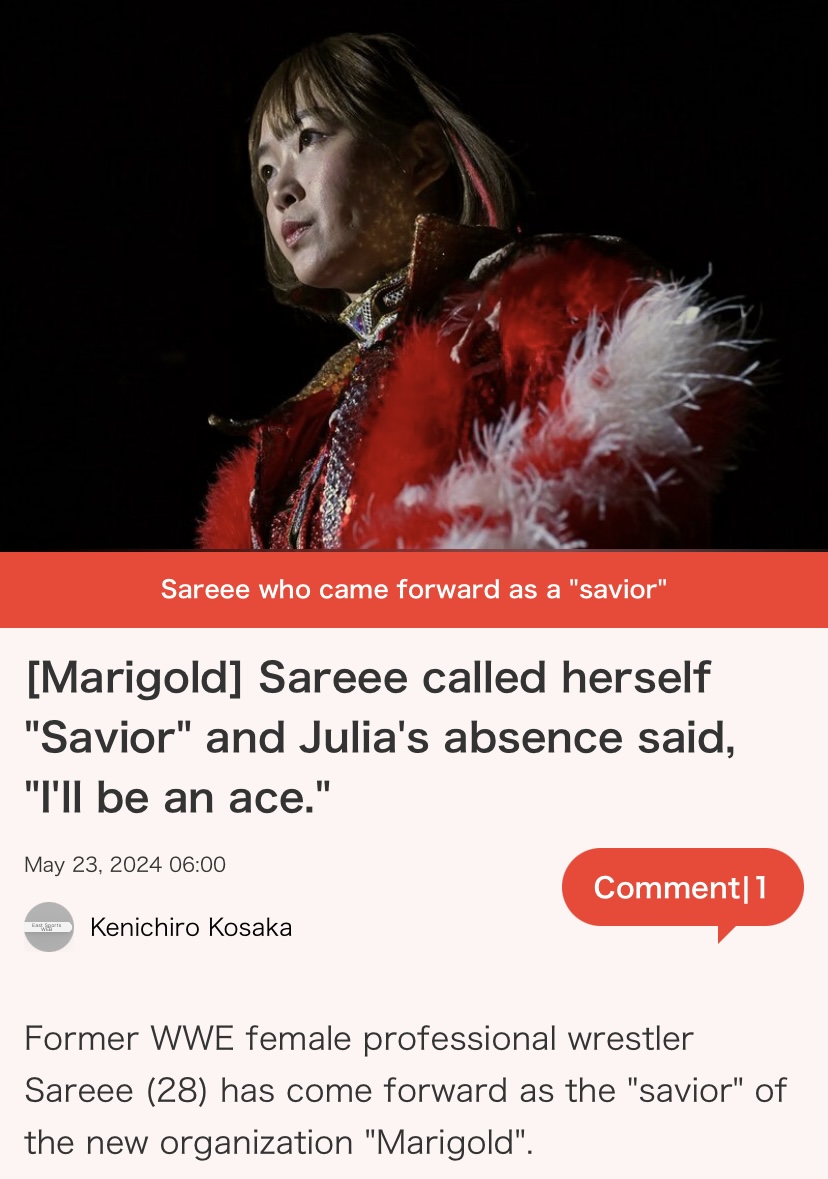Tap "Sareee (28)" in the paragraph
The height and width of the screenshot is (1179, 828).
(116, 1090)
